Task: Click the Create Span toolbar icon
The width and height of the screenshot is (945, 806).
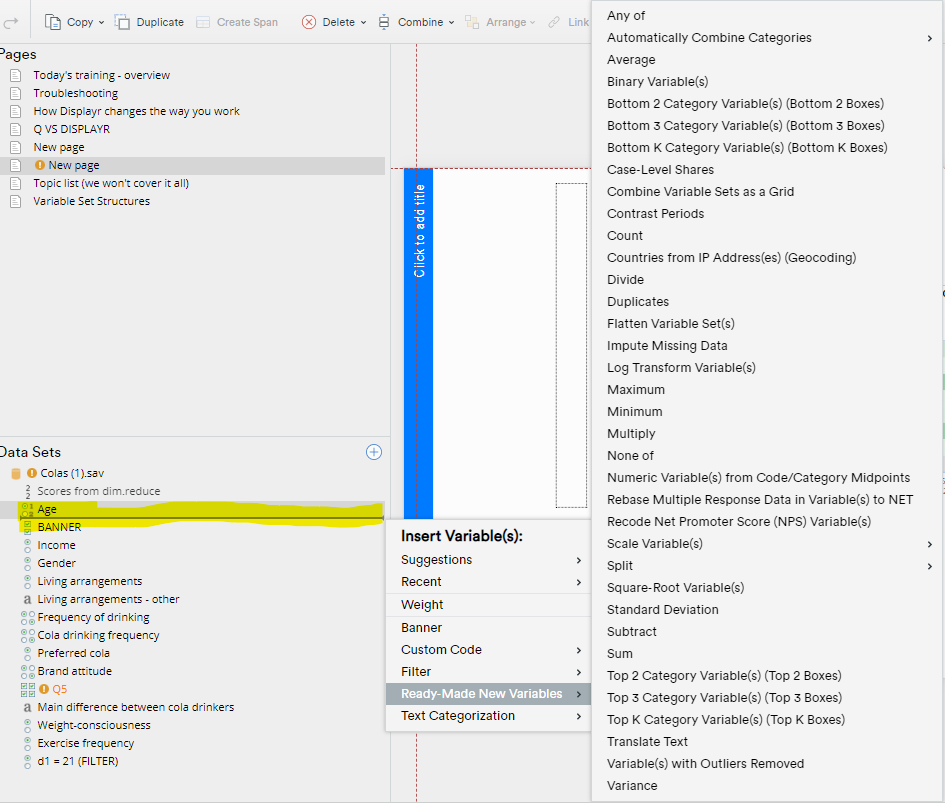Action: pos(203,22)
